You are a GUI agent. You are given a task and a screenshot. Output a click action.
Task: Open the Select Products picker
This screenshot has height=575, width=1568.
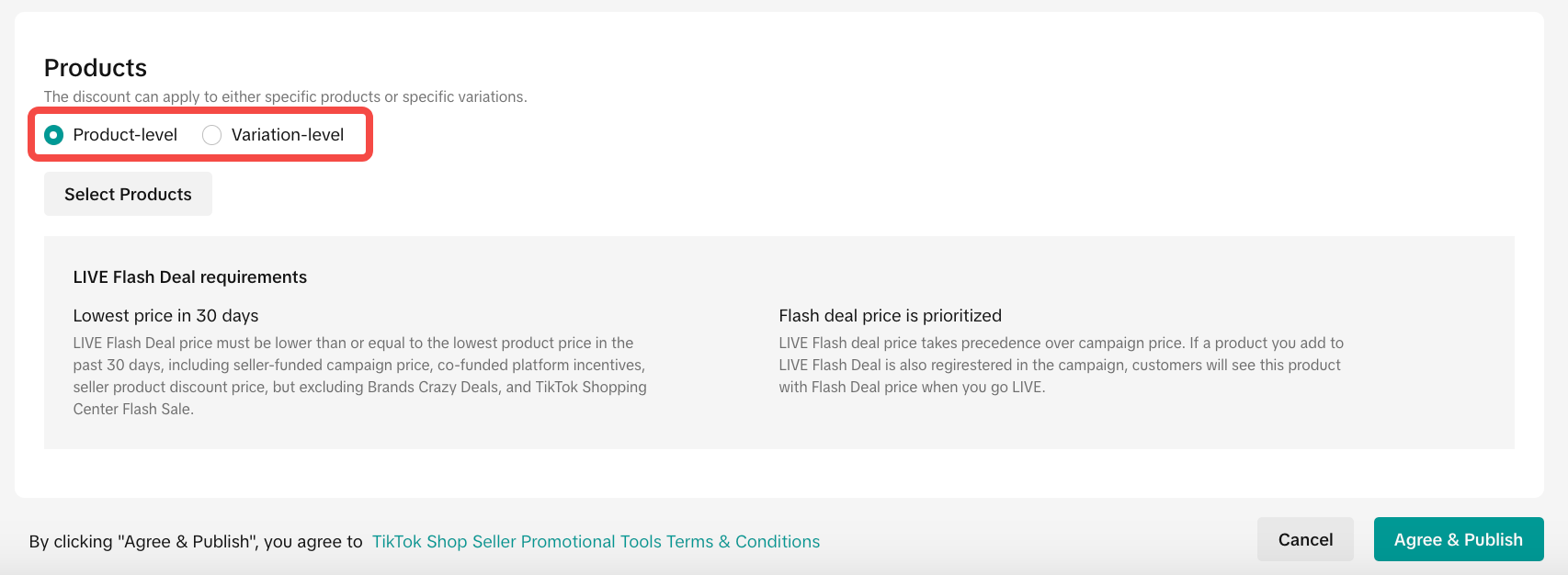128,194
